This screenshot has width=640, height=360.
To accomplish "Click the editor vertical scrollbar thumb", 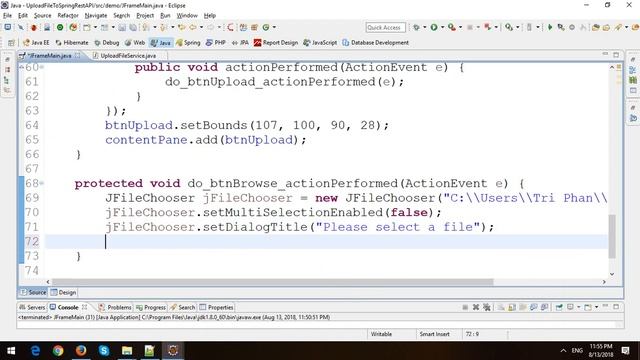I will click(x=611, y=236).
